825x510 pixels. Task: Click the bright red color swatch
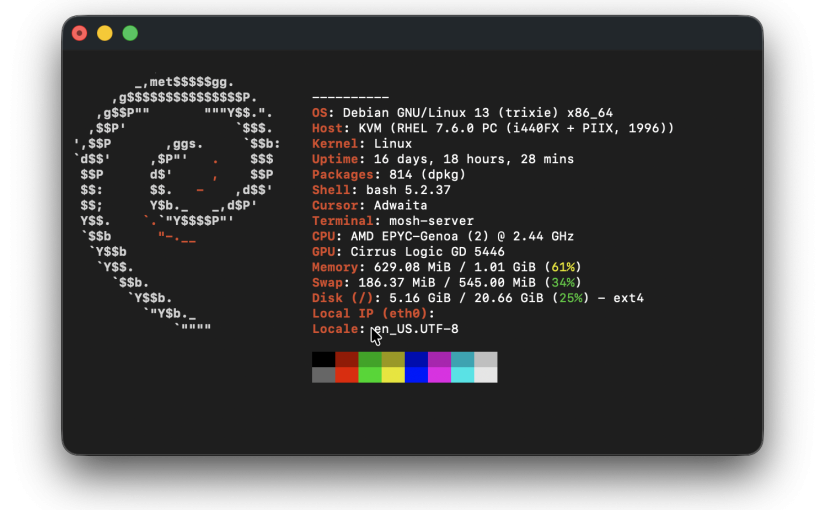click(x=347, y=375)
